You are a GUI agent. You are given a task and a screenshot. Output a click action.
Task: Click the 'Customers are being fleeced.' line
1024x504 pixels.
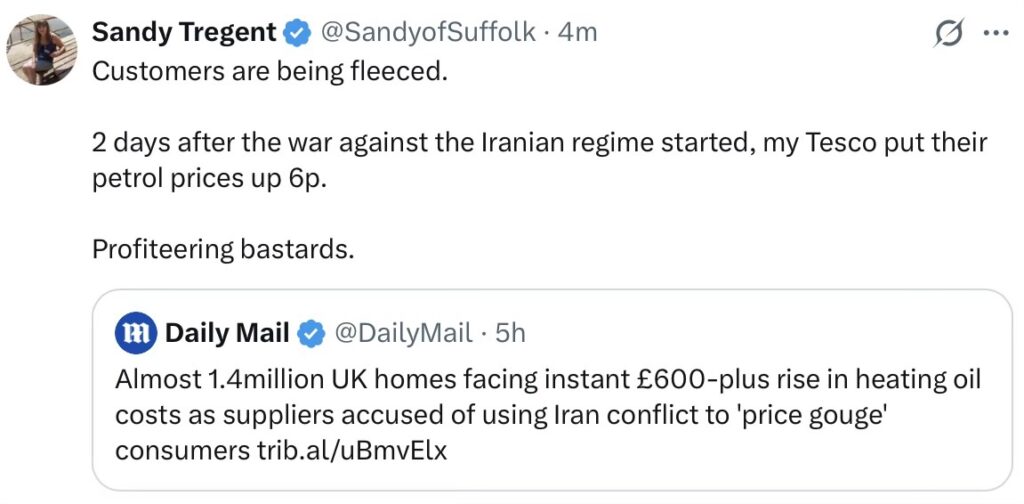click(268, 73)
